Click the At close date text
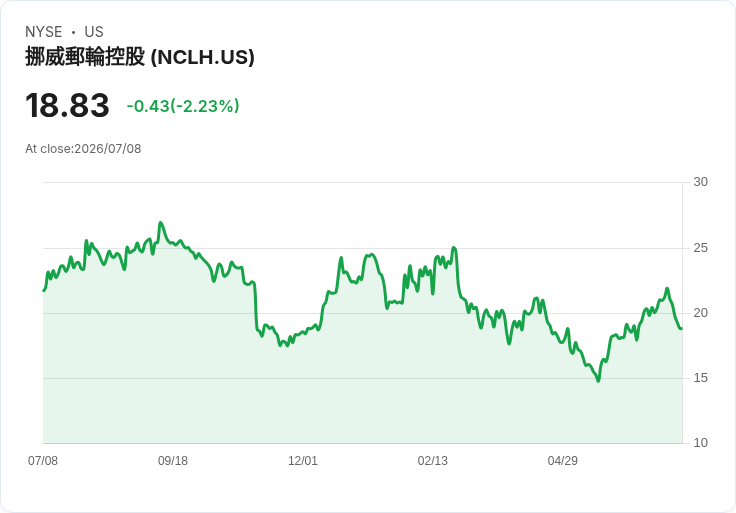This screenshot has width=736, height=513. (83, 149)
